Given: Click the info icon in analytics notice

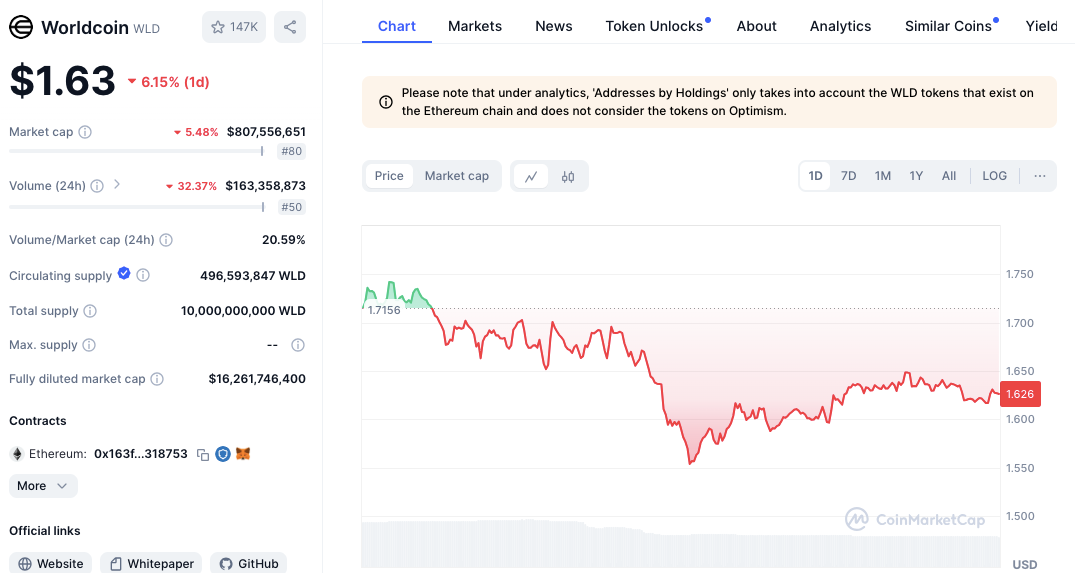Looking at the screenshot, I should tap(386, 102).
